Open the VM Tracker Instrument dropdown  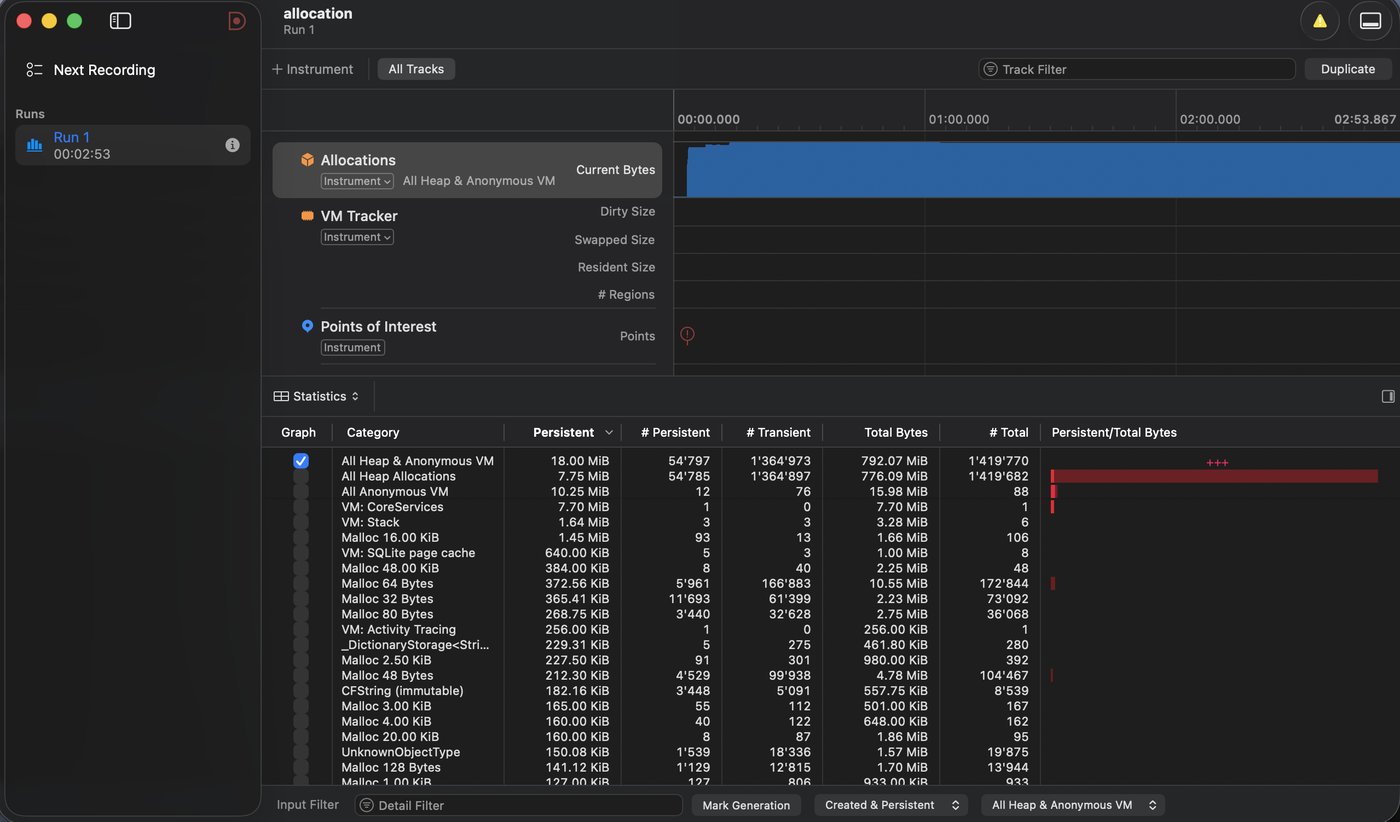357,237
